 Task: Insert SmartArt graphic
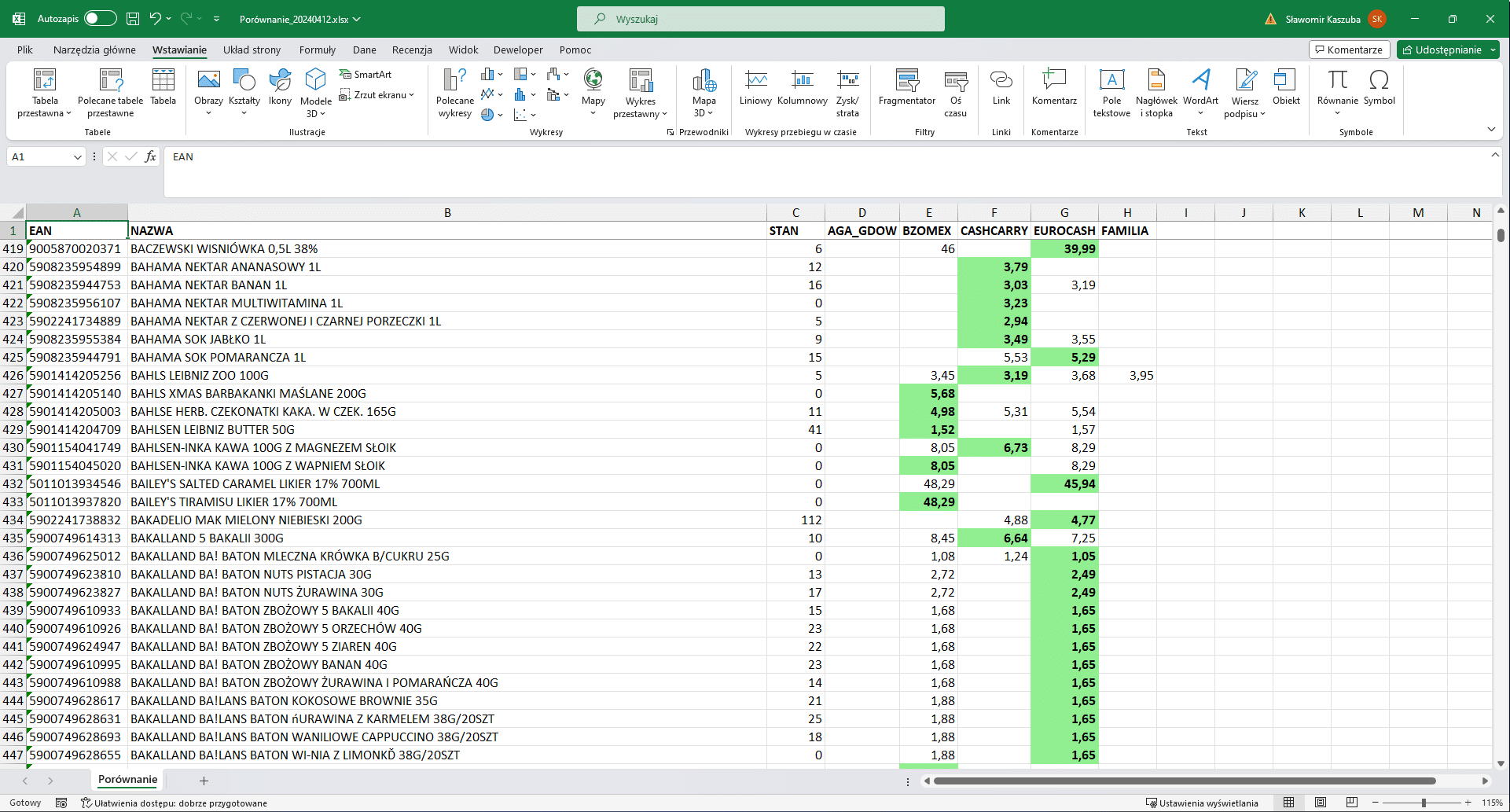[x=366, y=75]
